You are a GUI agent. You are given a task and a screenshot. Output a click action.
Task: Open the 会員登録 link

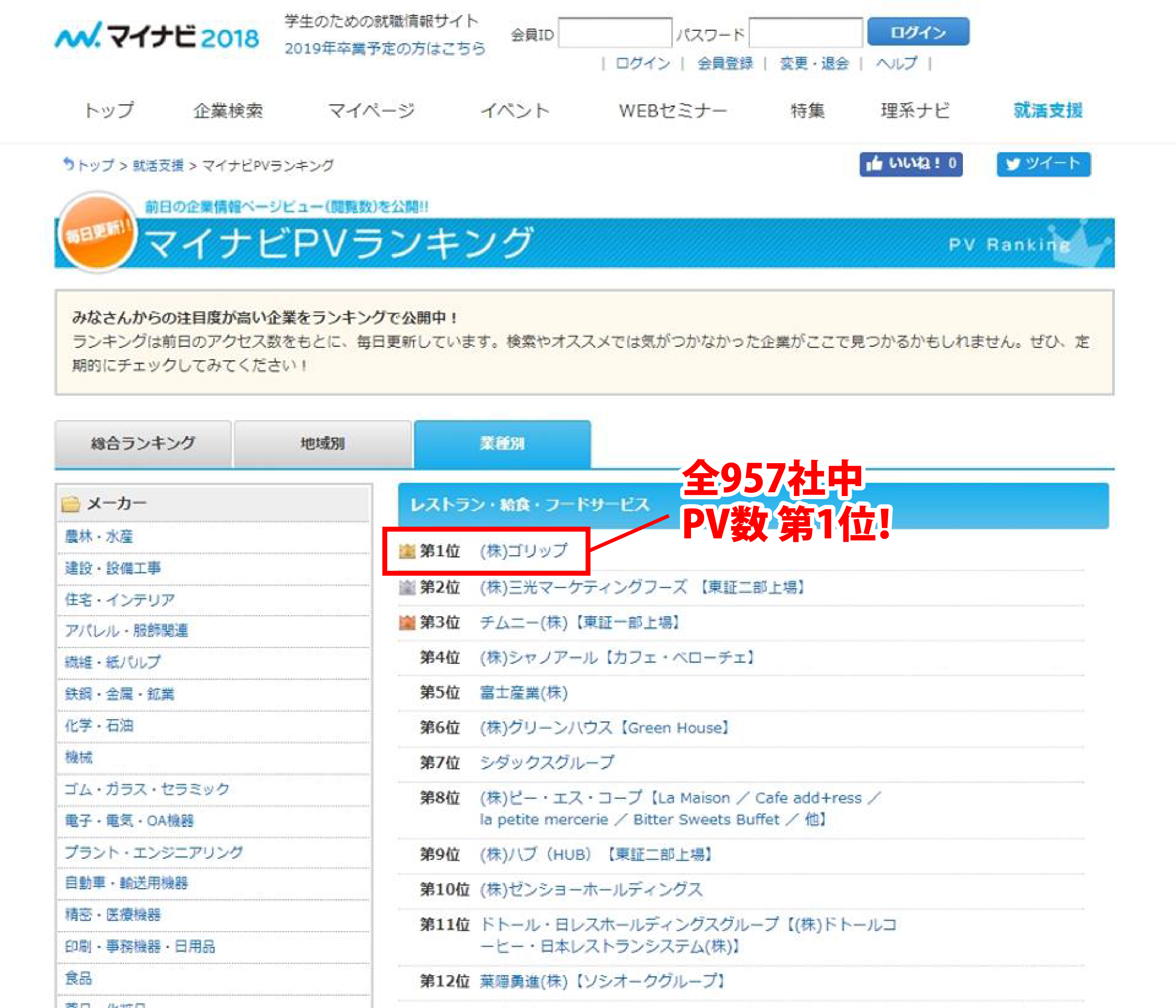(x=725, y=63)
